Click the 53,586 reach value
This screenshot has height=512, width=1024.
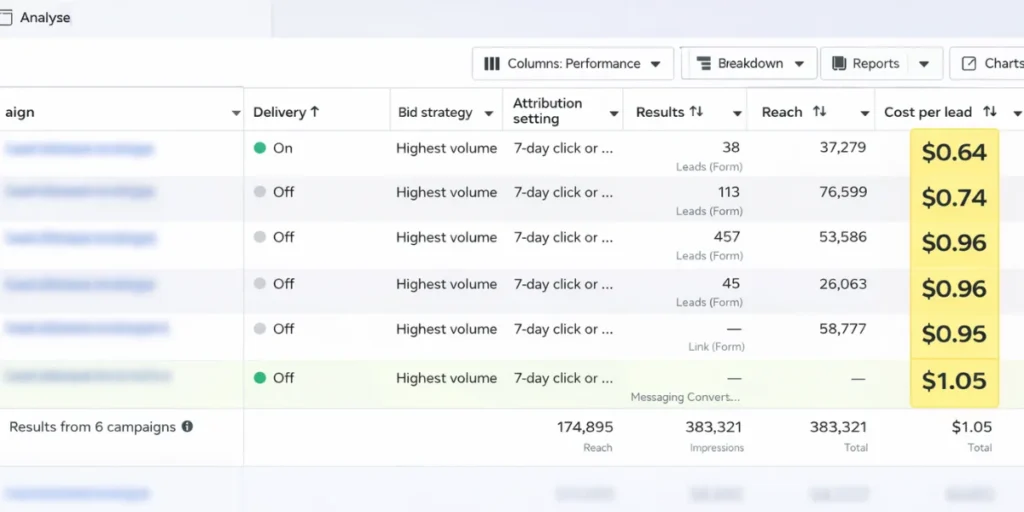coord(842,236)
